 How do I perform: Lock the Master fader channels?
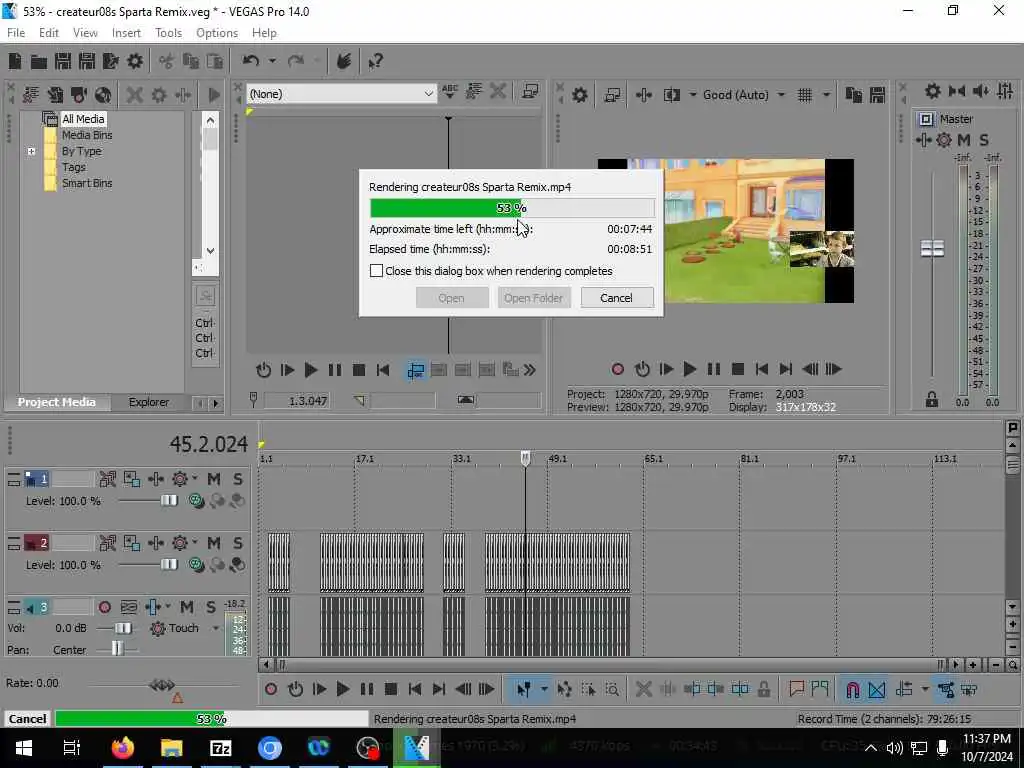click(931, 399)
